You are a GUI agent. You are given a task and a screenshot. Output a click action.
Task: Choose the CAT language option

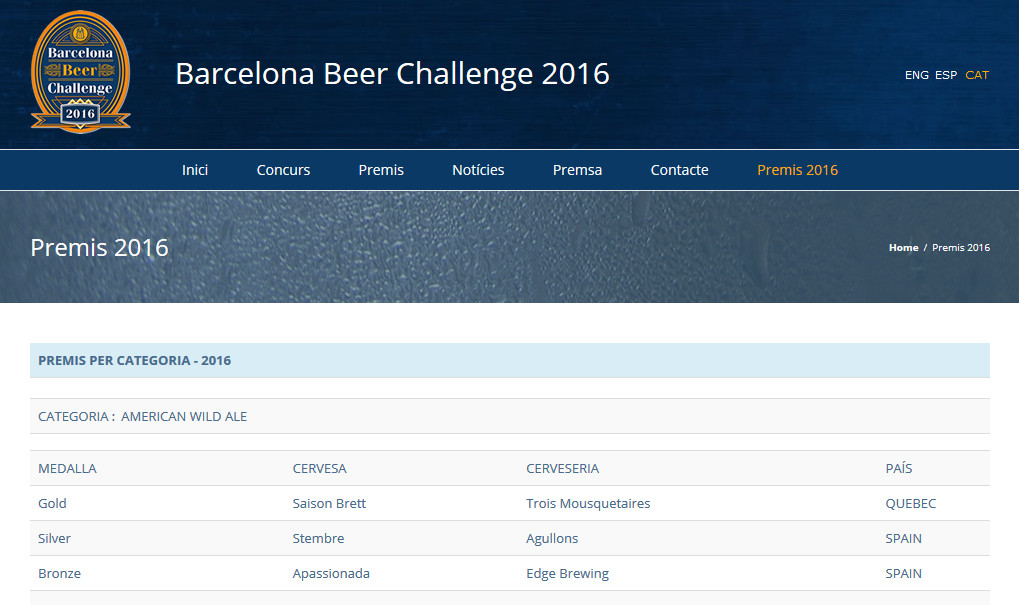coord(977,75)
